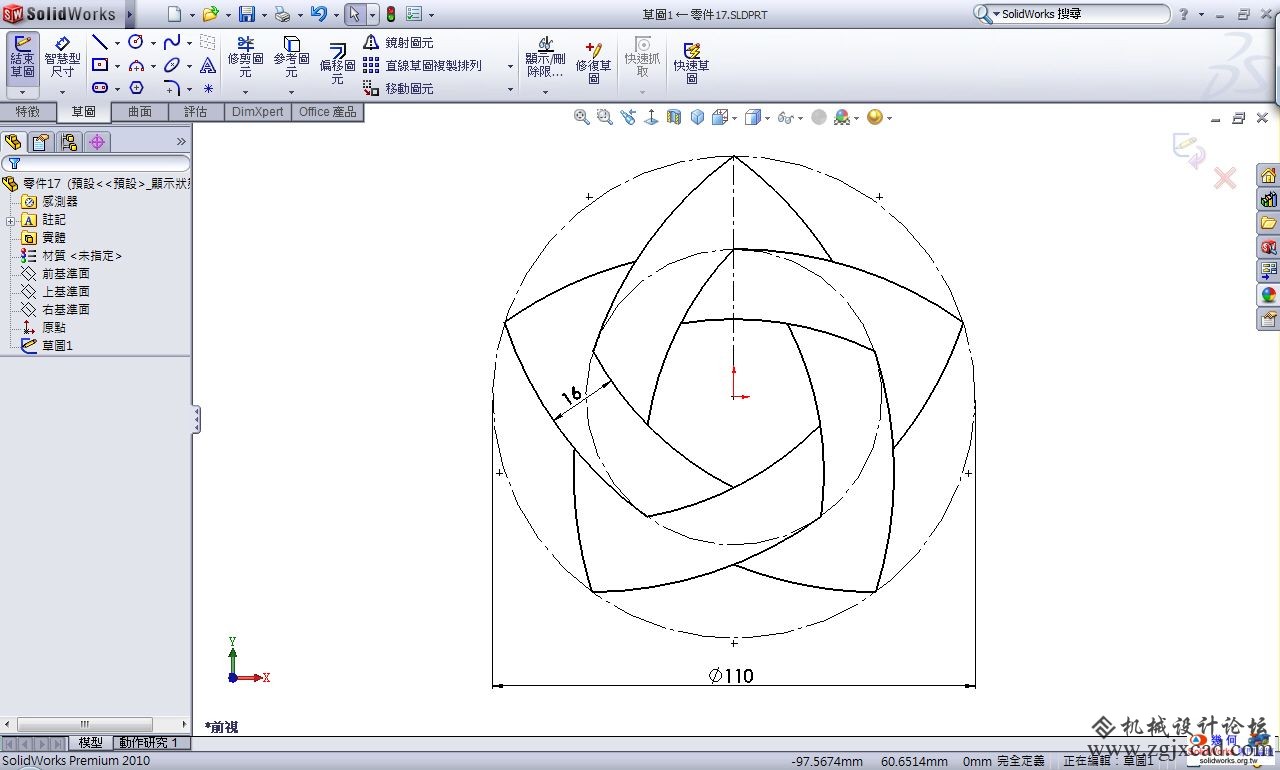Click the Rebuild traffic light icon
1280x770 pixels.
point(390,14)
